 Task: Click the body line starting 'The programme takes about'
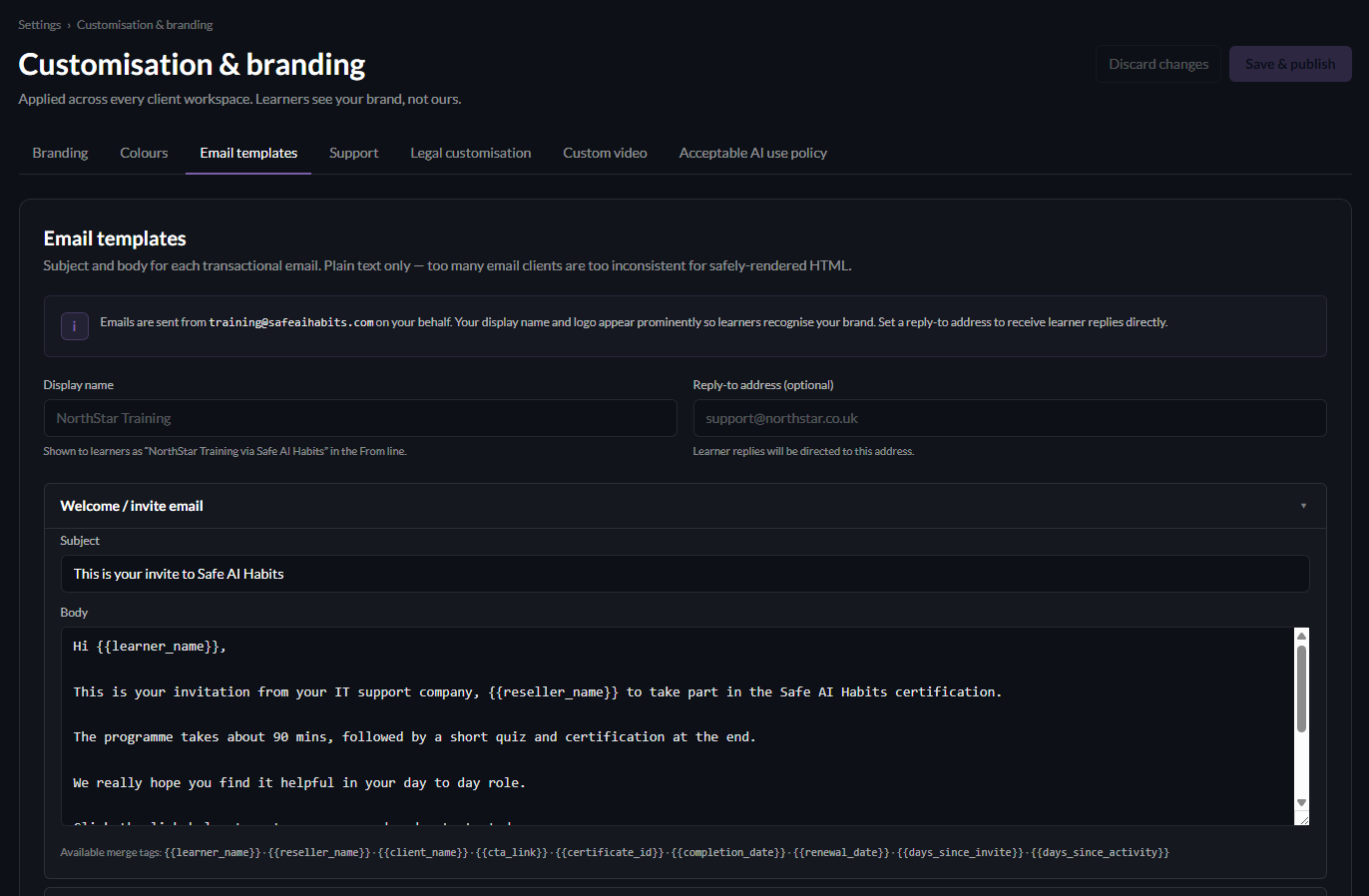[414, 737]
